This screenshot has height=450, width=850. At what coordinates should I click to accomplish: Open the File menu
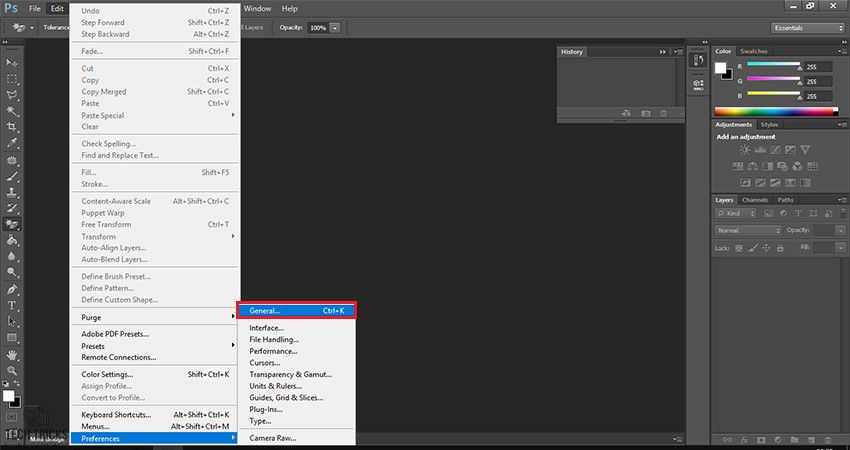(x=35, y=9)
